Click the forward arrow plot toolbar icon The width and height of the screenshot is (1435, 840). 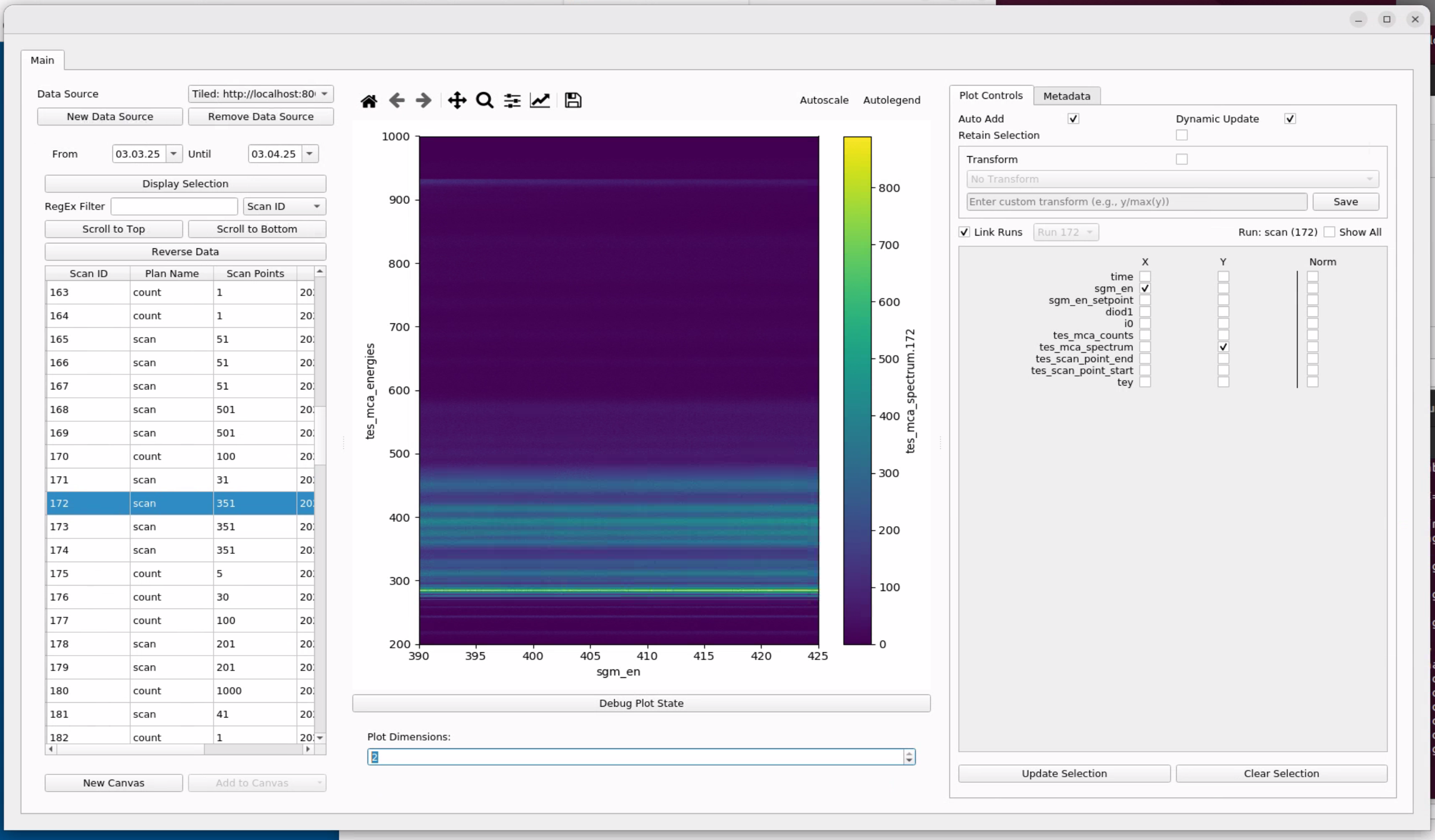point(423,101)
